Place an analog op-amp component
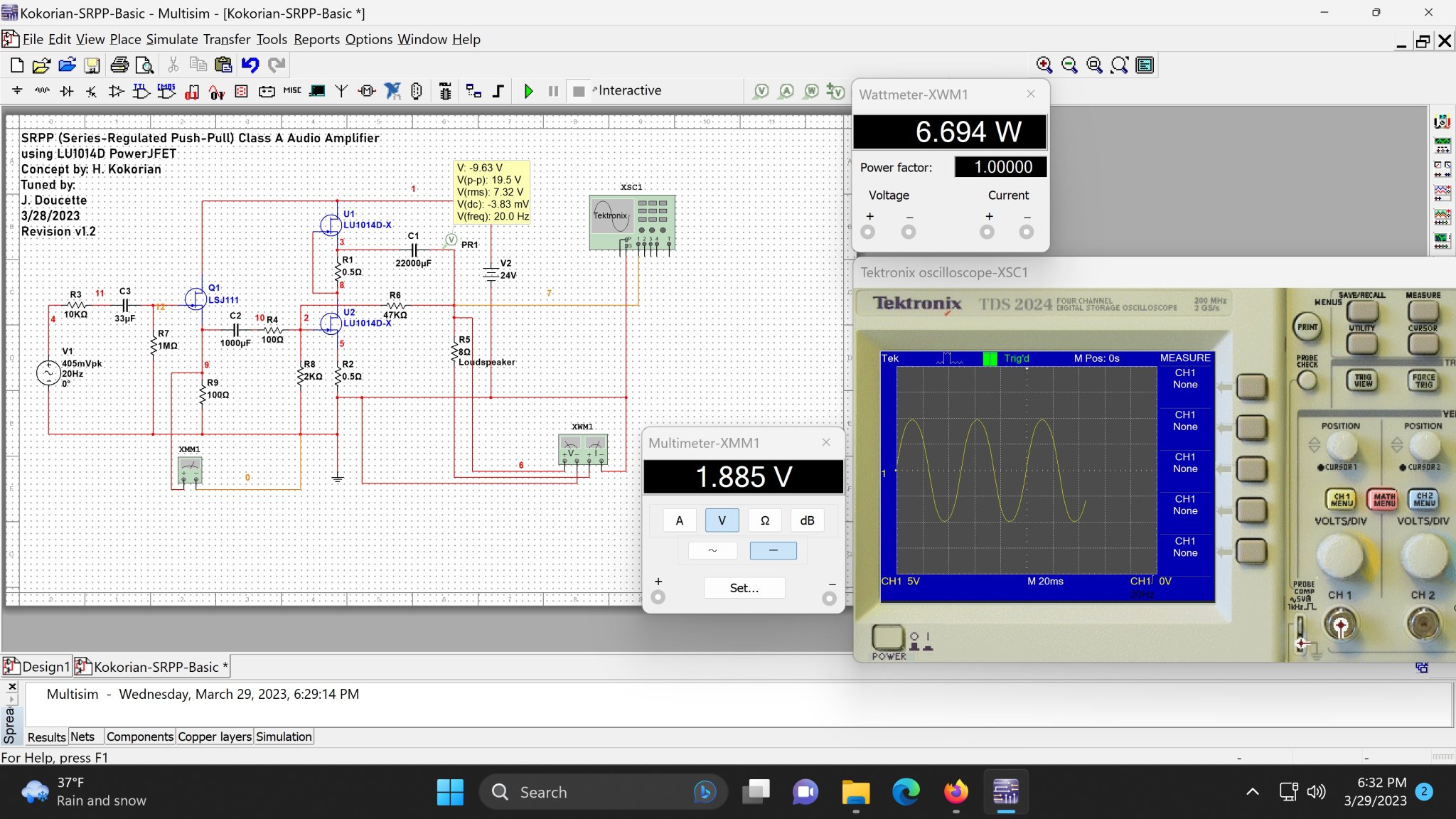 (x=116, y=91)
